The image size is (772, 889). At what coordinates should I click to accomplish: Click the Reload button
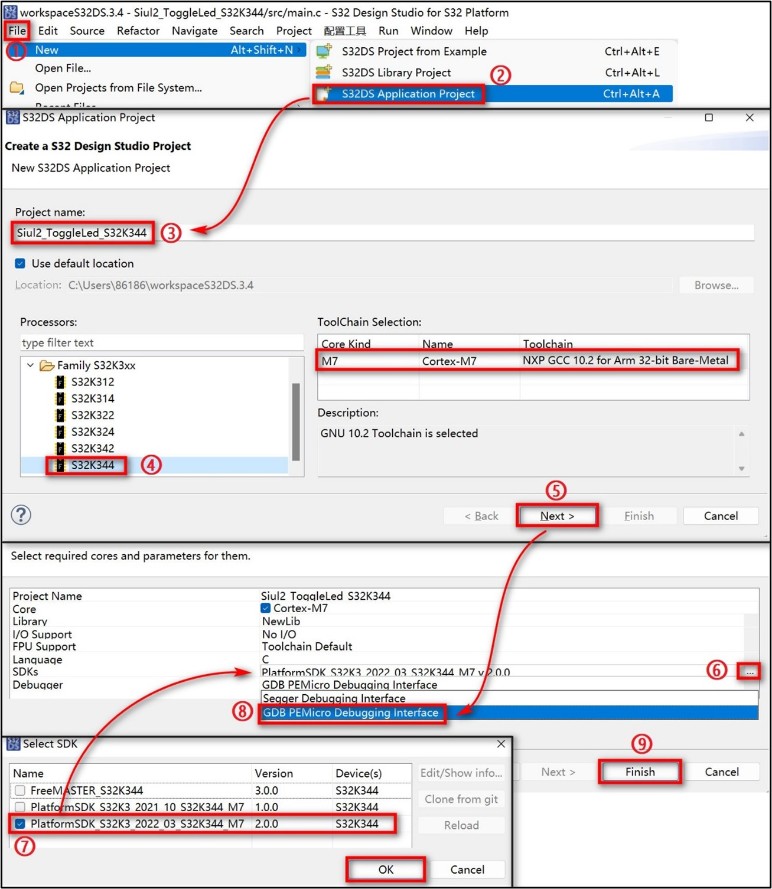461,825
